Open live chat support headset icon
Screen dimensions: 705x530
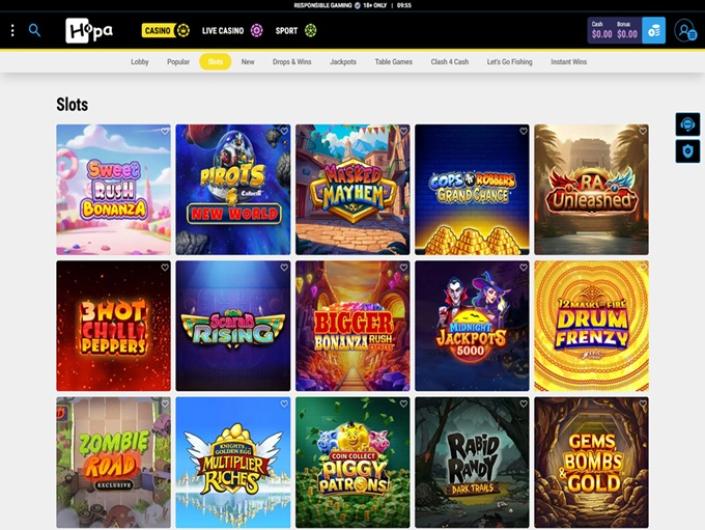coord(687,124)
